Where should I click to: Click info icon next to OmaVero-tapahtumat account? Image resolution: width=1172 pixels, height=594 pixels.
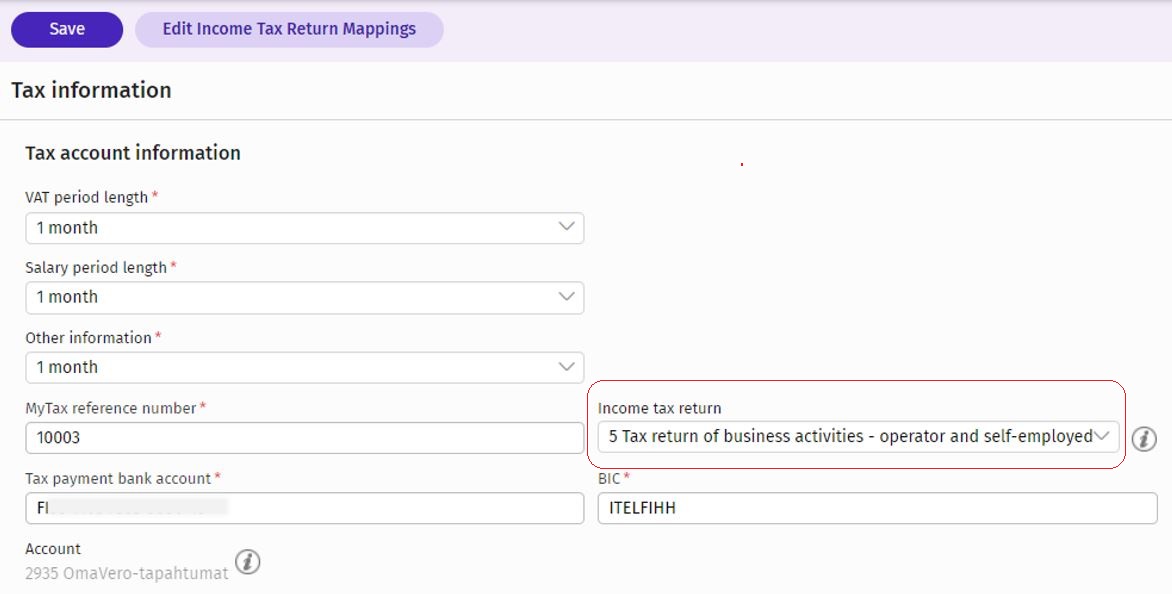247,562
